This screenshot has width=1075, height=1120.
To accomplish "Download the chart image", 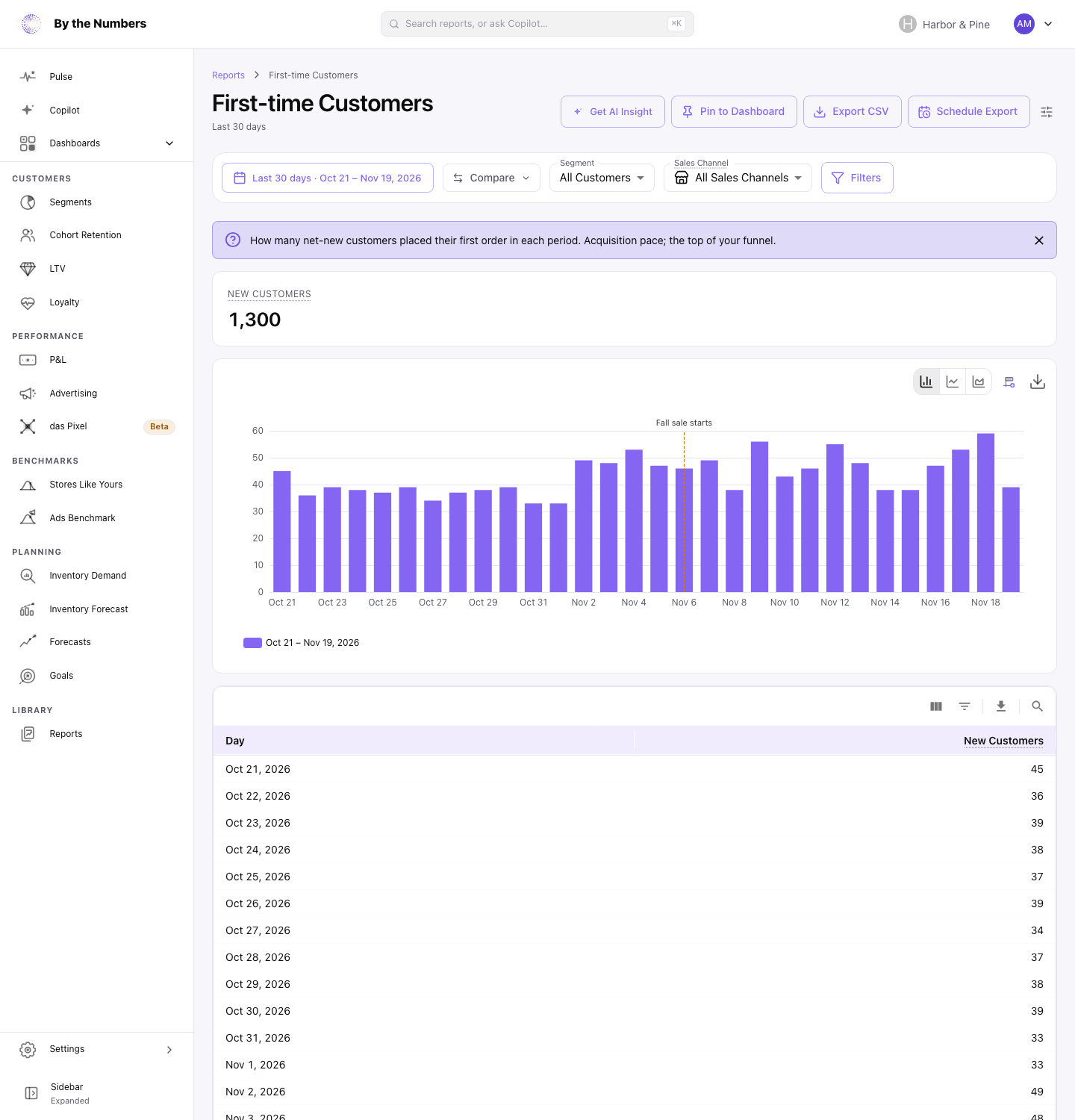I will tap(1038, 382).
